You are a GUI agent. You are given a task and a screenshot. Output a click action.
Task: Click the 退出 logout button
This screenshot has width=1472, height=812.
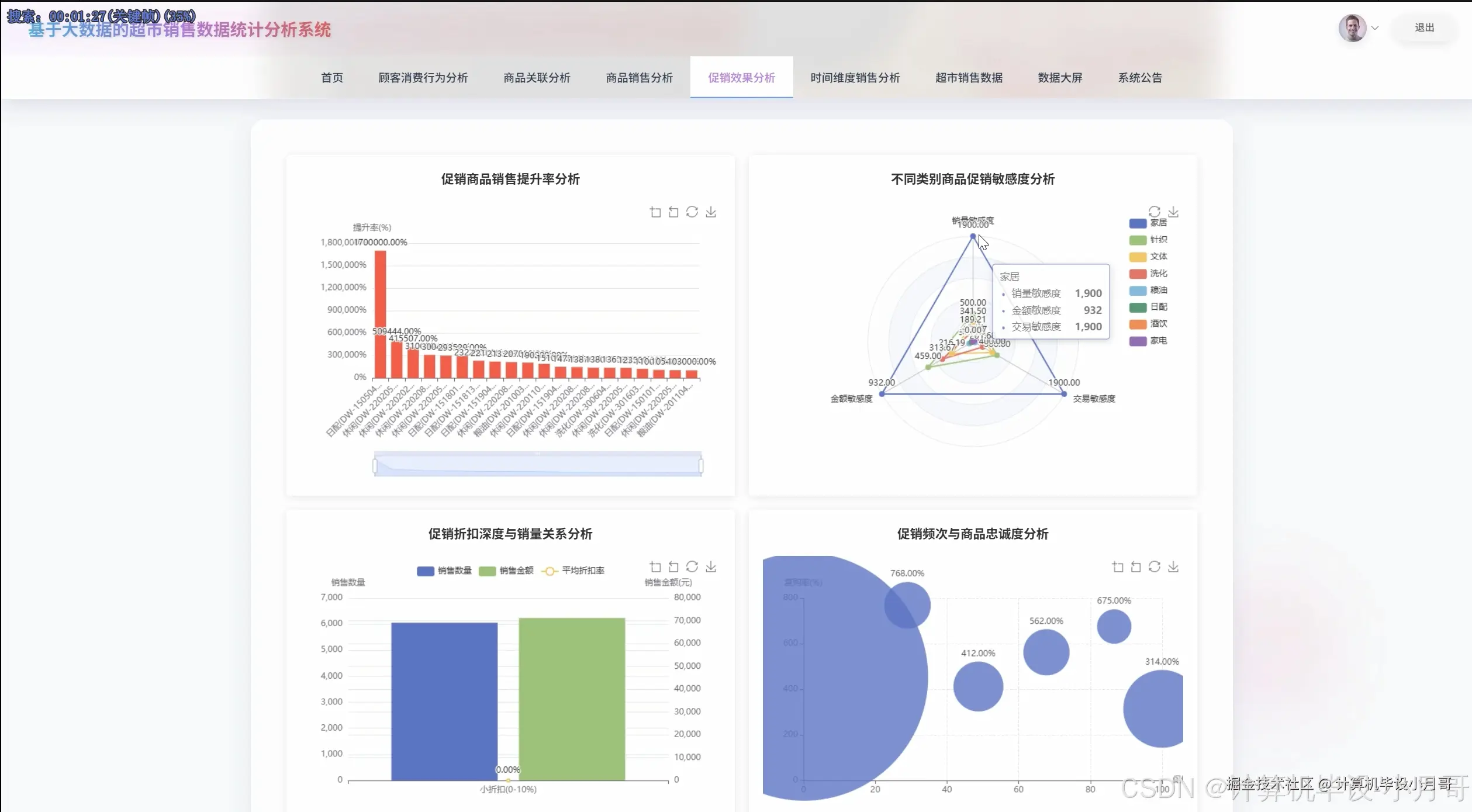click(x=1424, y=28)
